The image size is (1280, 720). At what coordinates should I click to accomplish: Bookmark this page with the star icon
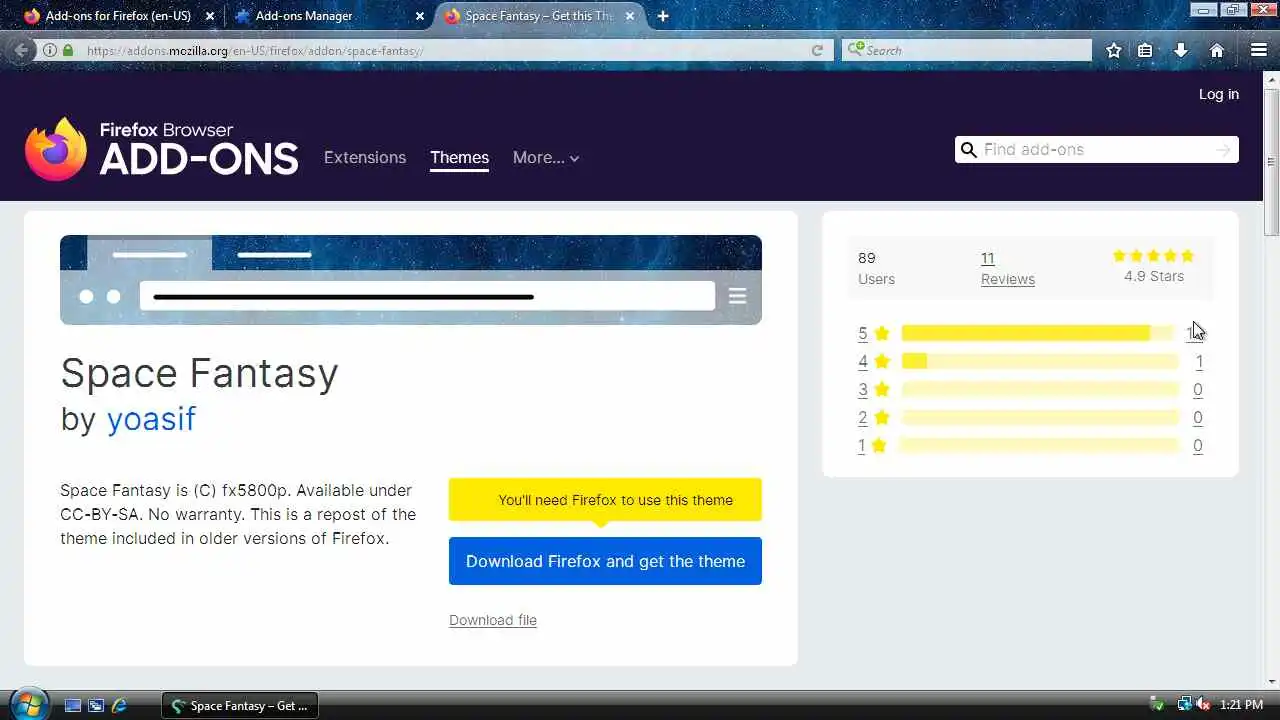(x=1113, y=50)
